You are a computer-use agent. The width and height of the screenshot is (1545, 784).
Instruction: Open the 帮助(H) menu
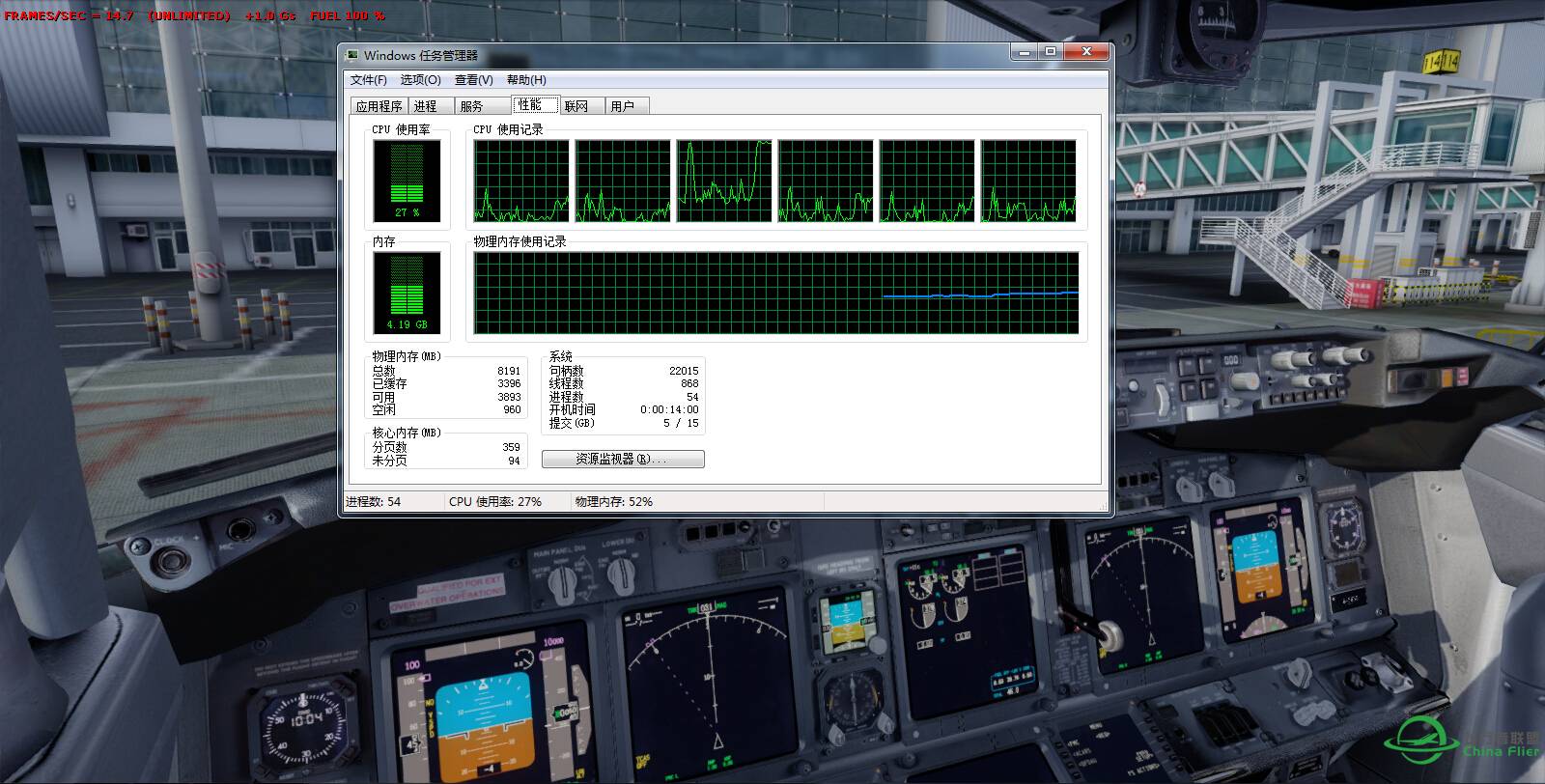pyautogui.click(x=526, y=80)
